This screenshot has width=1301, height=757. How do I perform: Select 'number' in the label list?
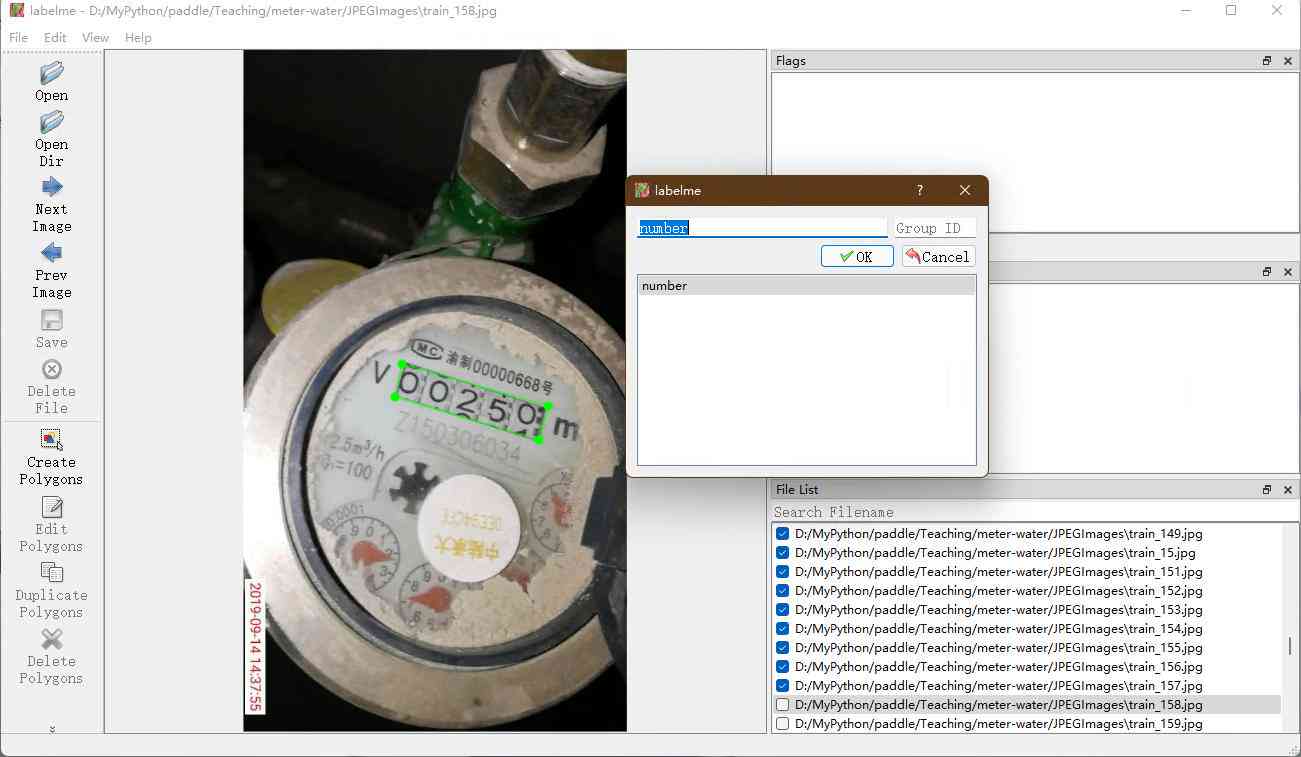[x=806, y=286]
